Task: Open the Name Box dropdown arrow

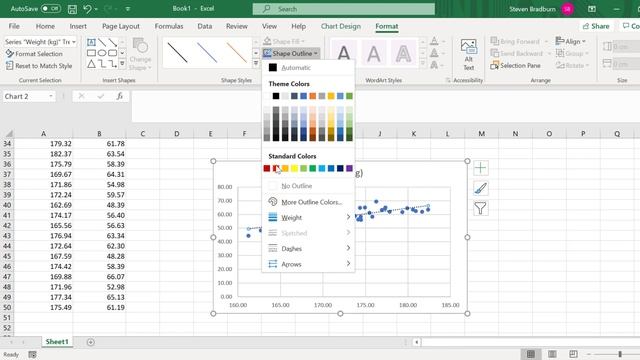Action: point(51,96)
